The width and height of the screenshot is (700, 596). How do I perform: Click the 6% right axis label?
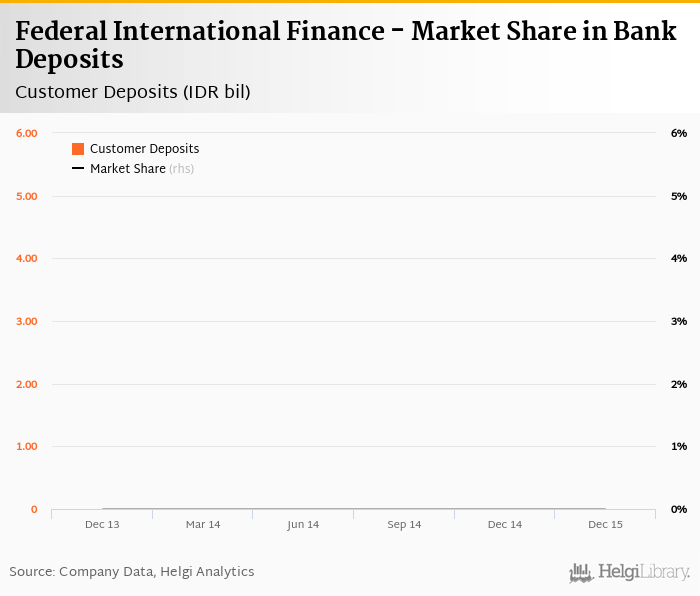coord(678,133)
